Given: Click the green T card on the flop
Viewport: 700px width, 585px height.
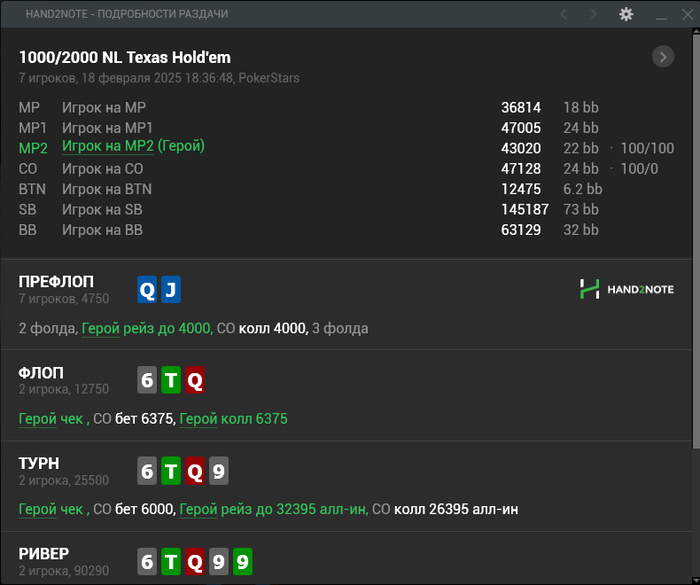Looking at the screenshot, I should 171,380.
